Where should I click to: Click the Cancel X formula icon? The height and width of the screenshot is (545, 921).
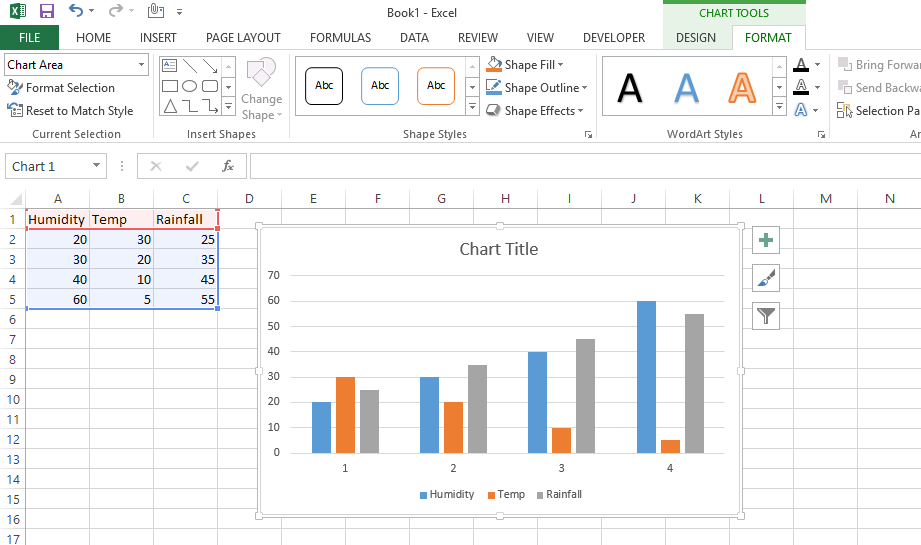156,166
